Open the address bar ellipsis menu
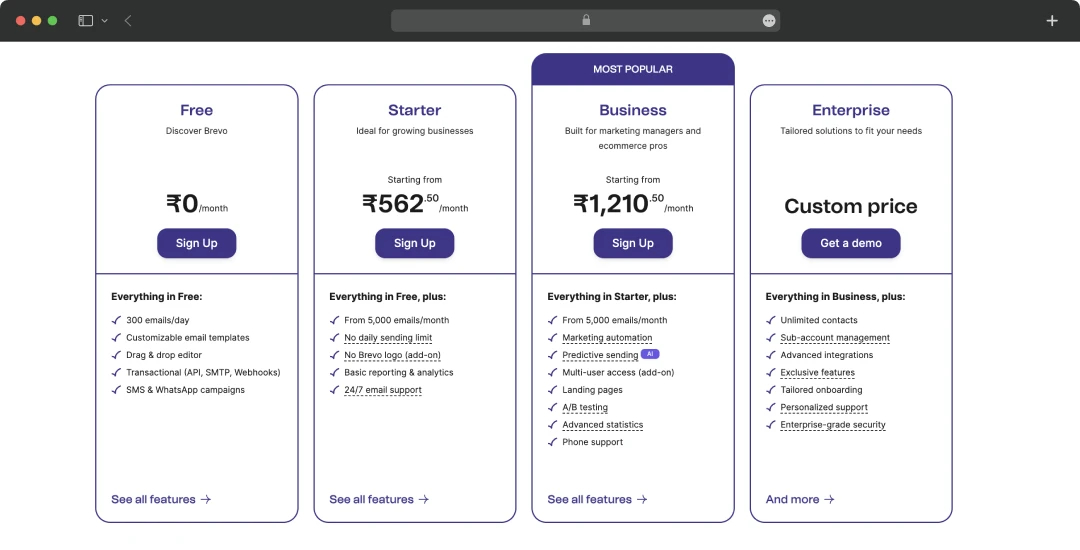The height and width of the screenshot is (550, 1080). (x=768, y=20)
